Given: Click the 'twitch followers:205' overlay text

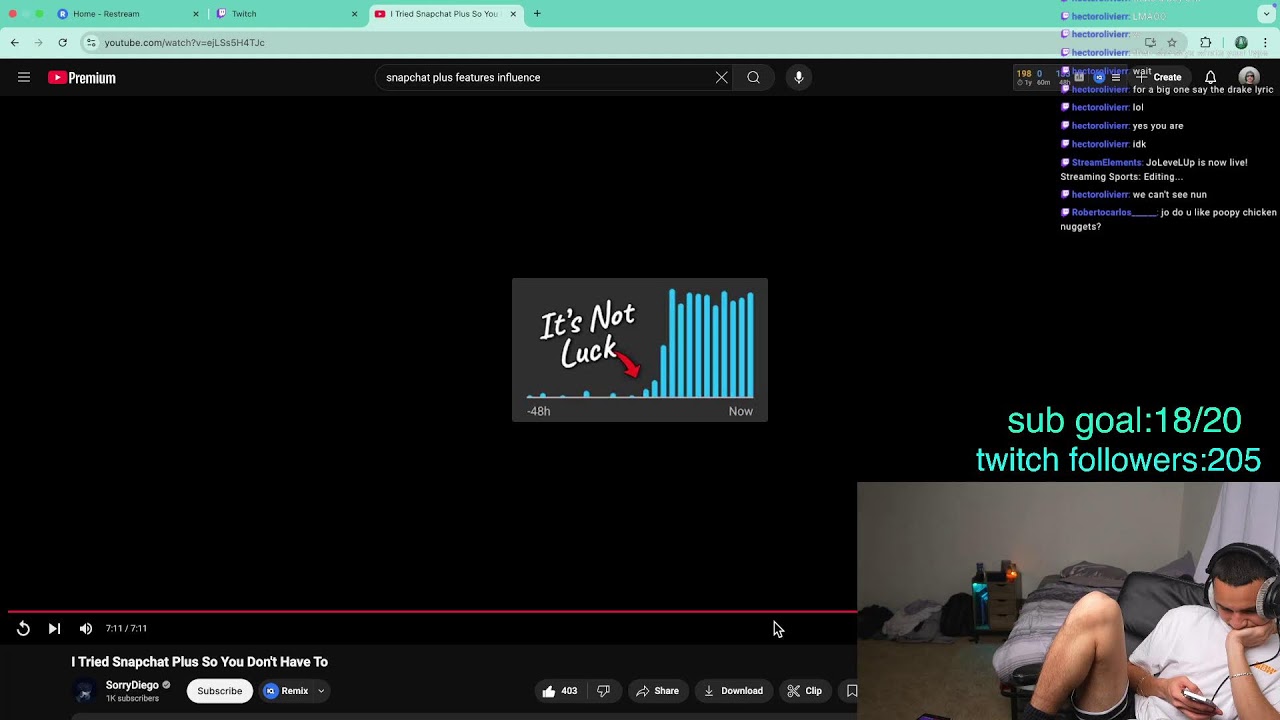Looking at the screenshot, I should pos(1118,460).
